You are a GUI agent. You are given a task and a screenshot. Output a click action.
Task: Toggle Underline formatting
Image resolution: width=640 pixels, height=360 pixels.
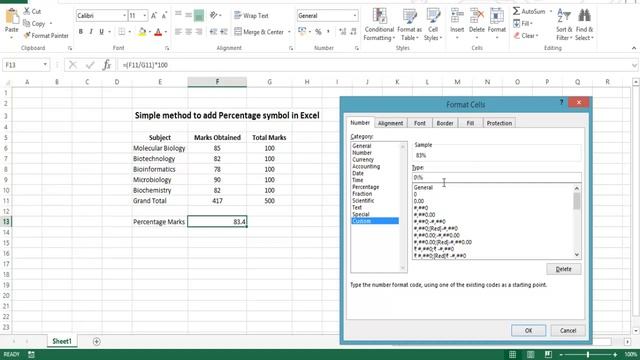(x=101, y=31)
